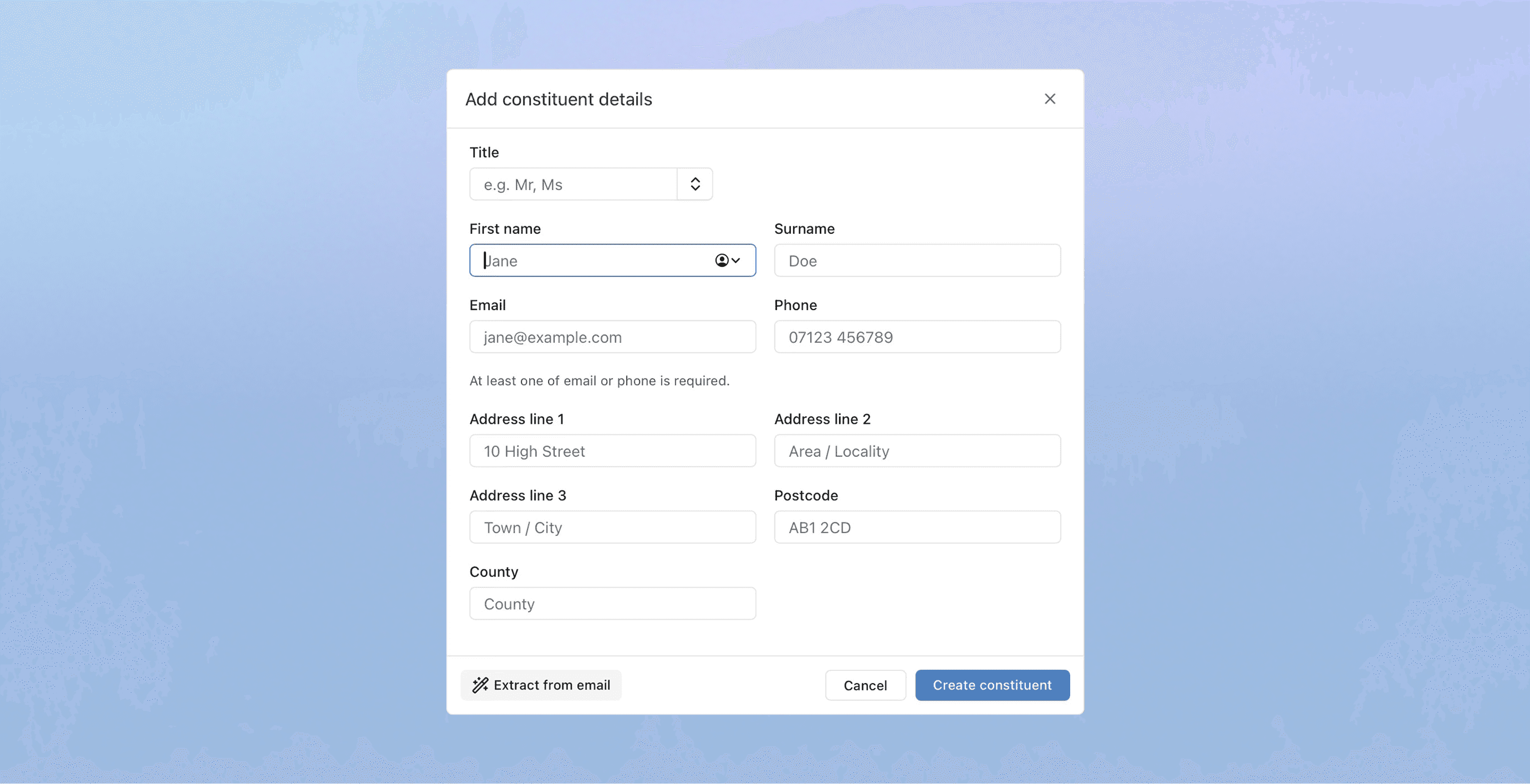Viewport: 1530px width, 784px height.
Task: Focus the Surname input showing Doe placeholder
Action: 916,260
